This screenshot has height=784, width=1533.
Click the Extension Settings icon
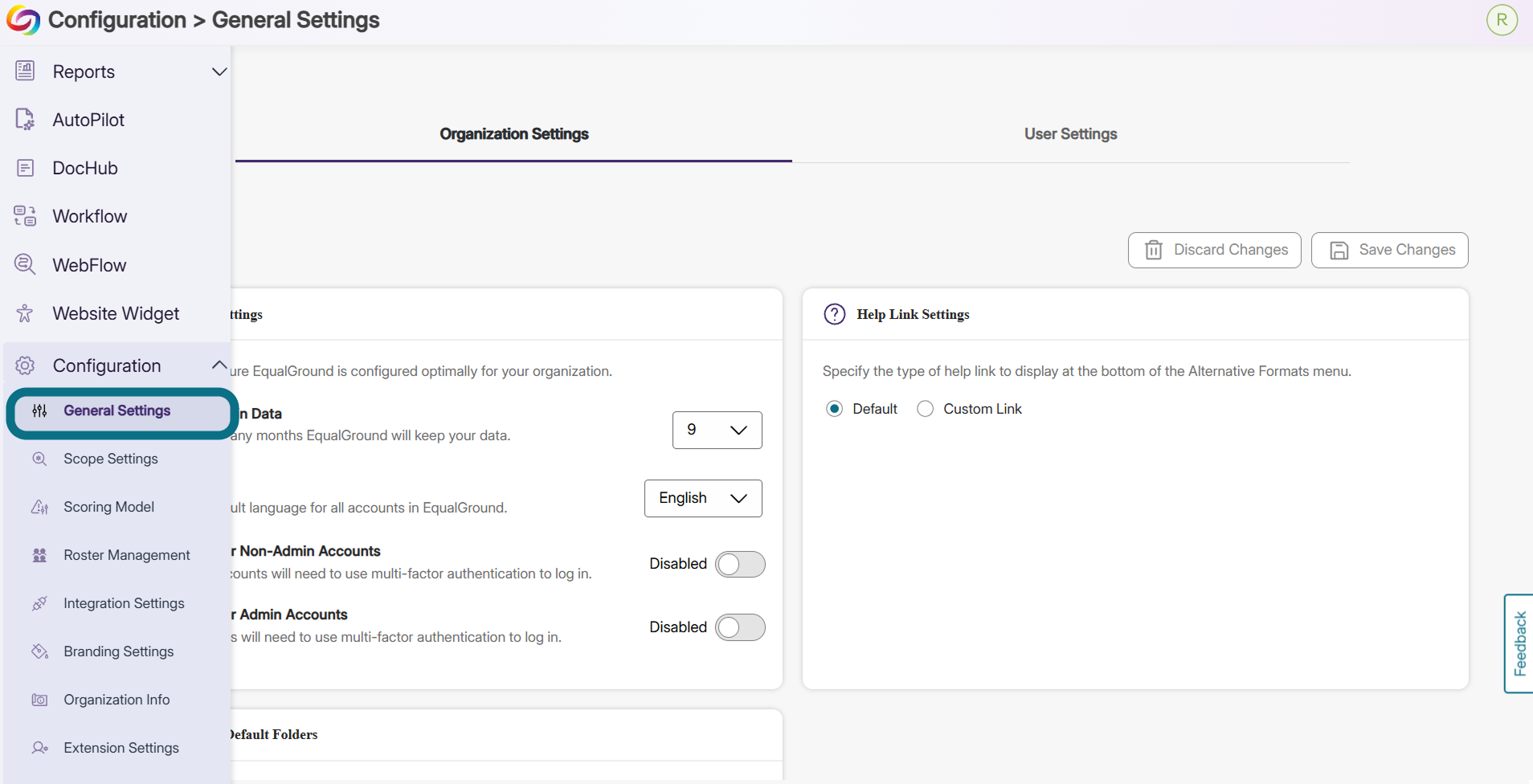(39, 748)
